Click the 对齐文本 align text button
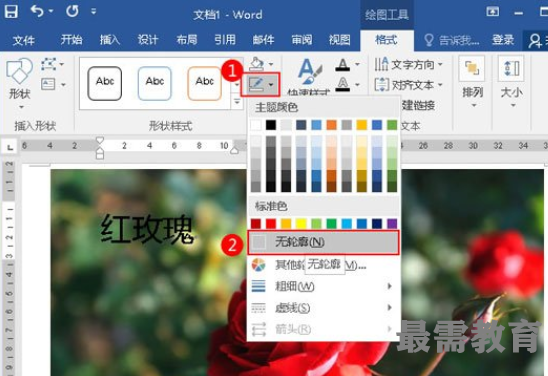This screenshot has width=548, height=376. pyautogui.click(x=409, y=85)
